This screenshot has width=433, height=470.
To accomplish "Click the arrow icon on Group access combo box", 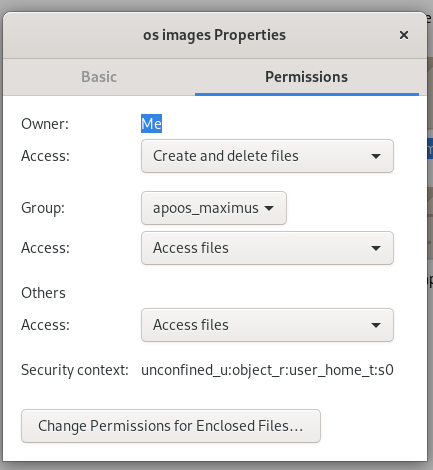I will (376, 248).
